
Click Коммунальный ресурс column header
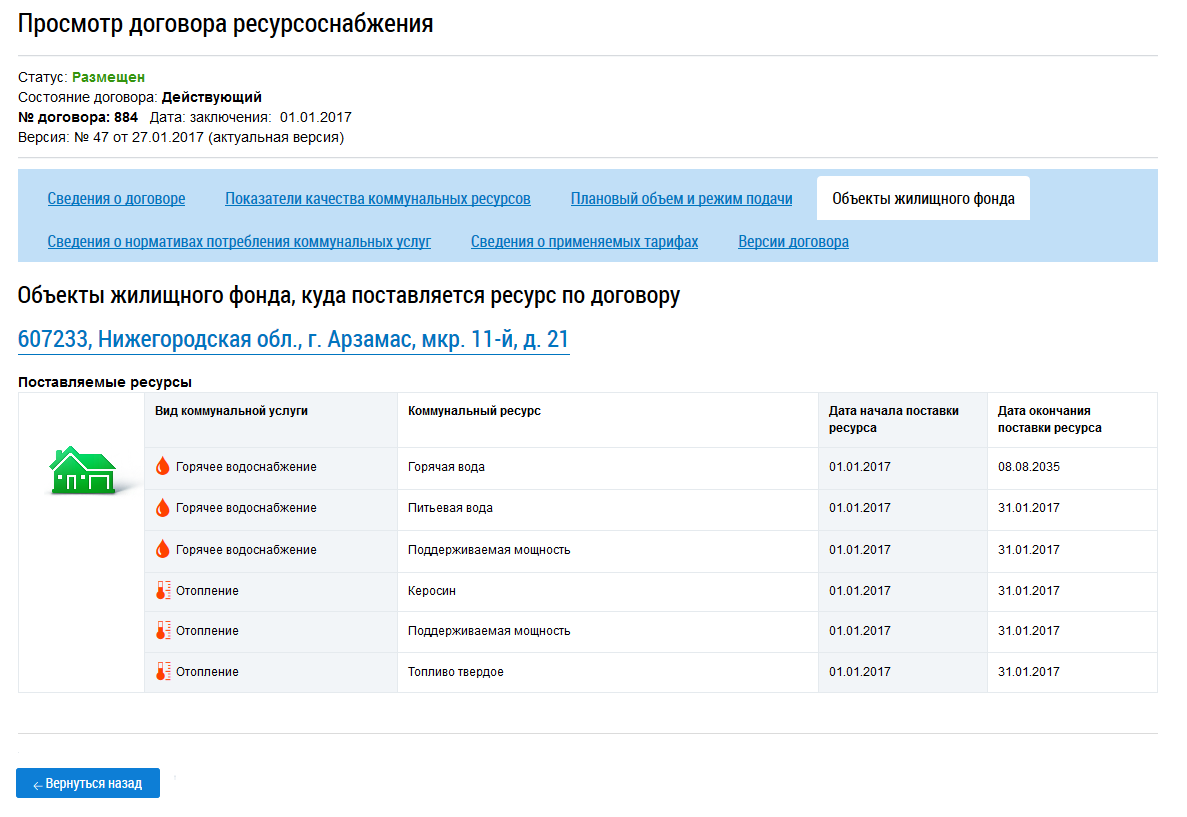(475, 410)
